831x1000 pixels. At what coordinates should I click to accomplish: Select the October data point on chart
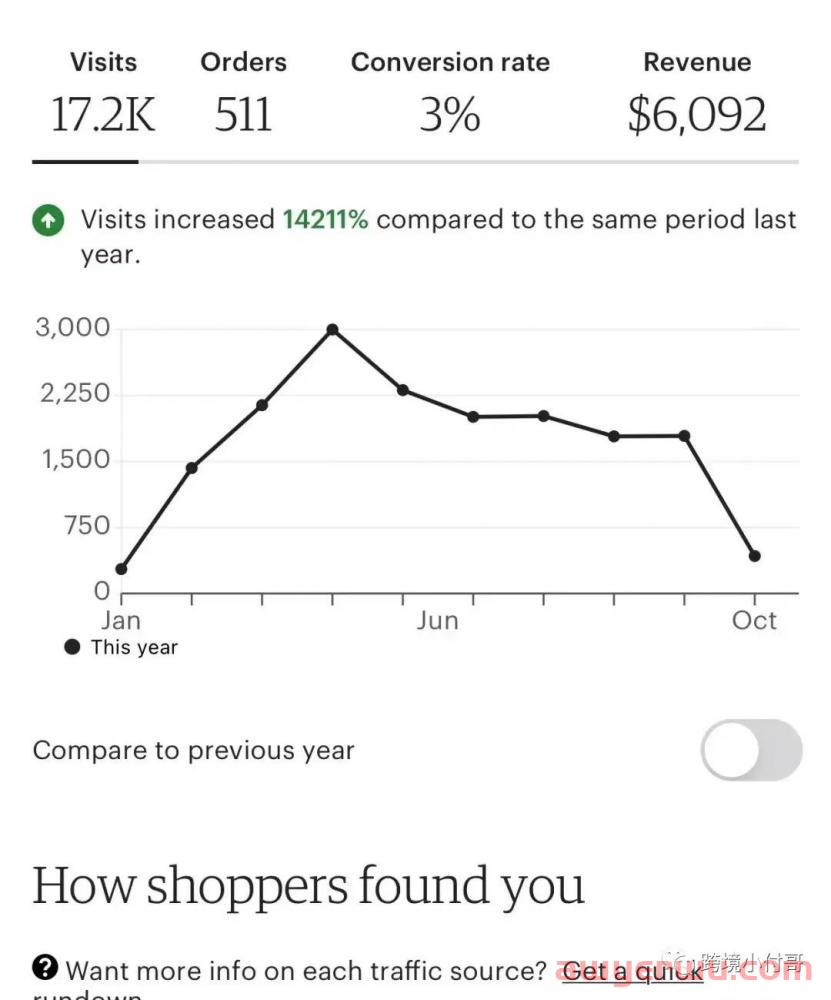click(754, 556)
